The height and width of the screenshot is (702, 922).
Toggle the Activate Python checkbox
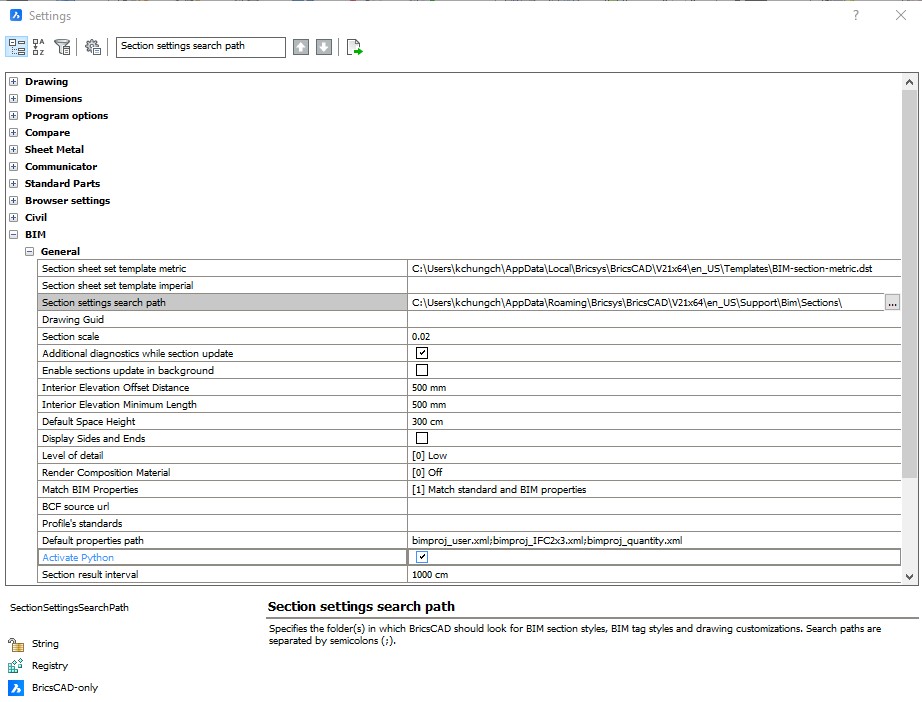[x=422, y=557]
